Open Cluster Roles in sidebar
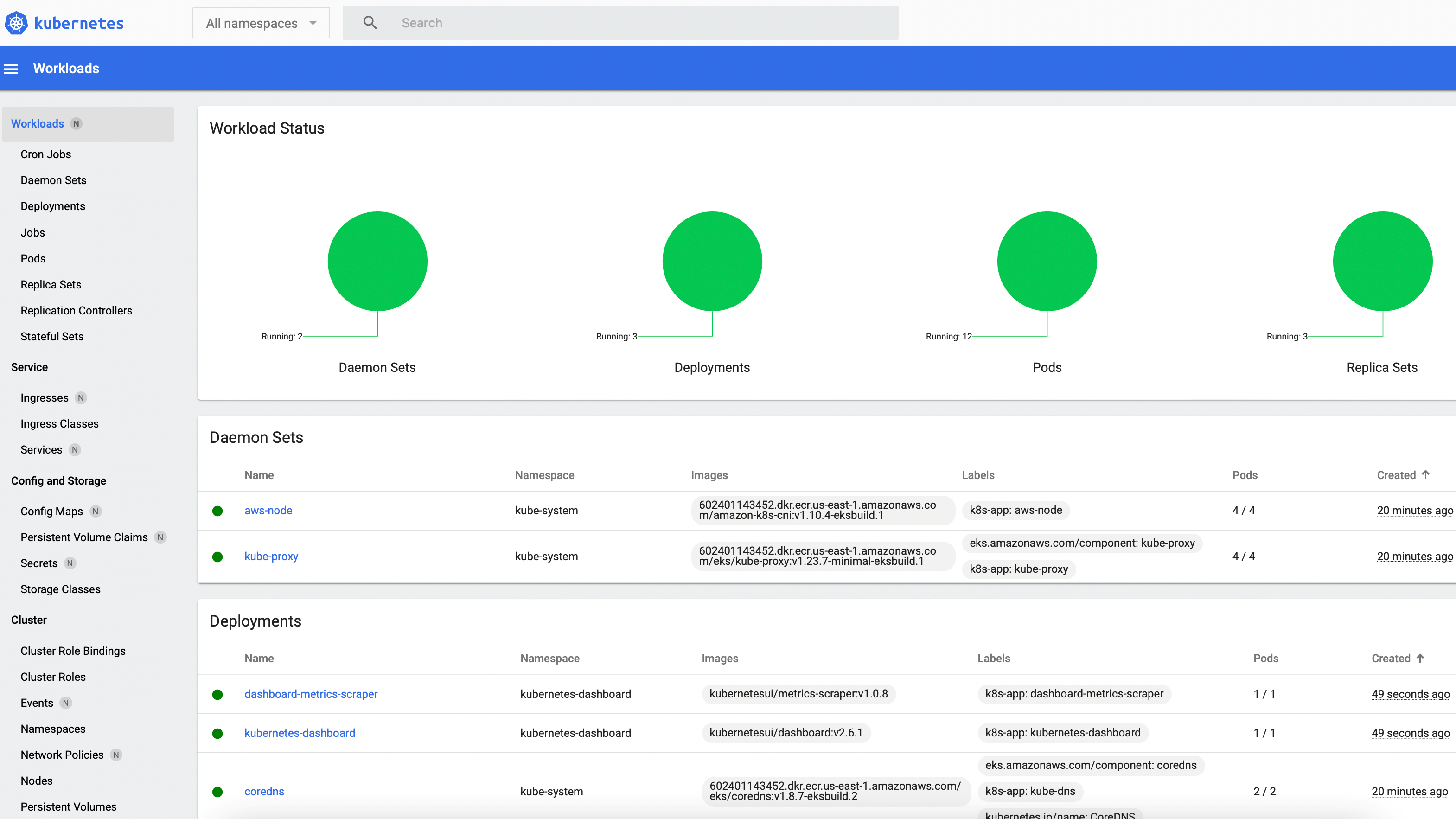 [x=53, y=677]
